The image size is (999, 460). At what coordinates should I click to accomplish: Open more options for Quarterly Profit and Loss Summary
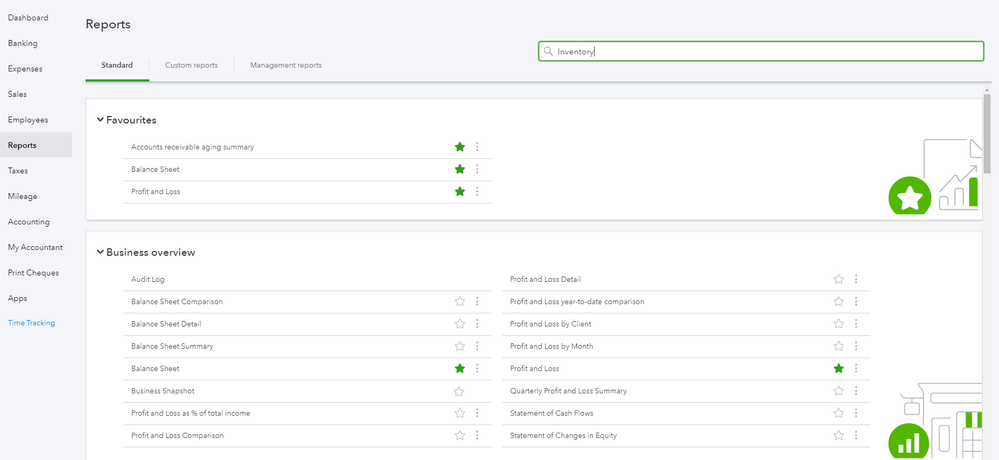(856, 391)
